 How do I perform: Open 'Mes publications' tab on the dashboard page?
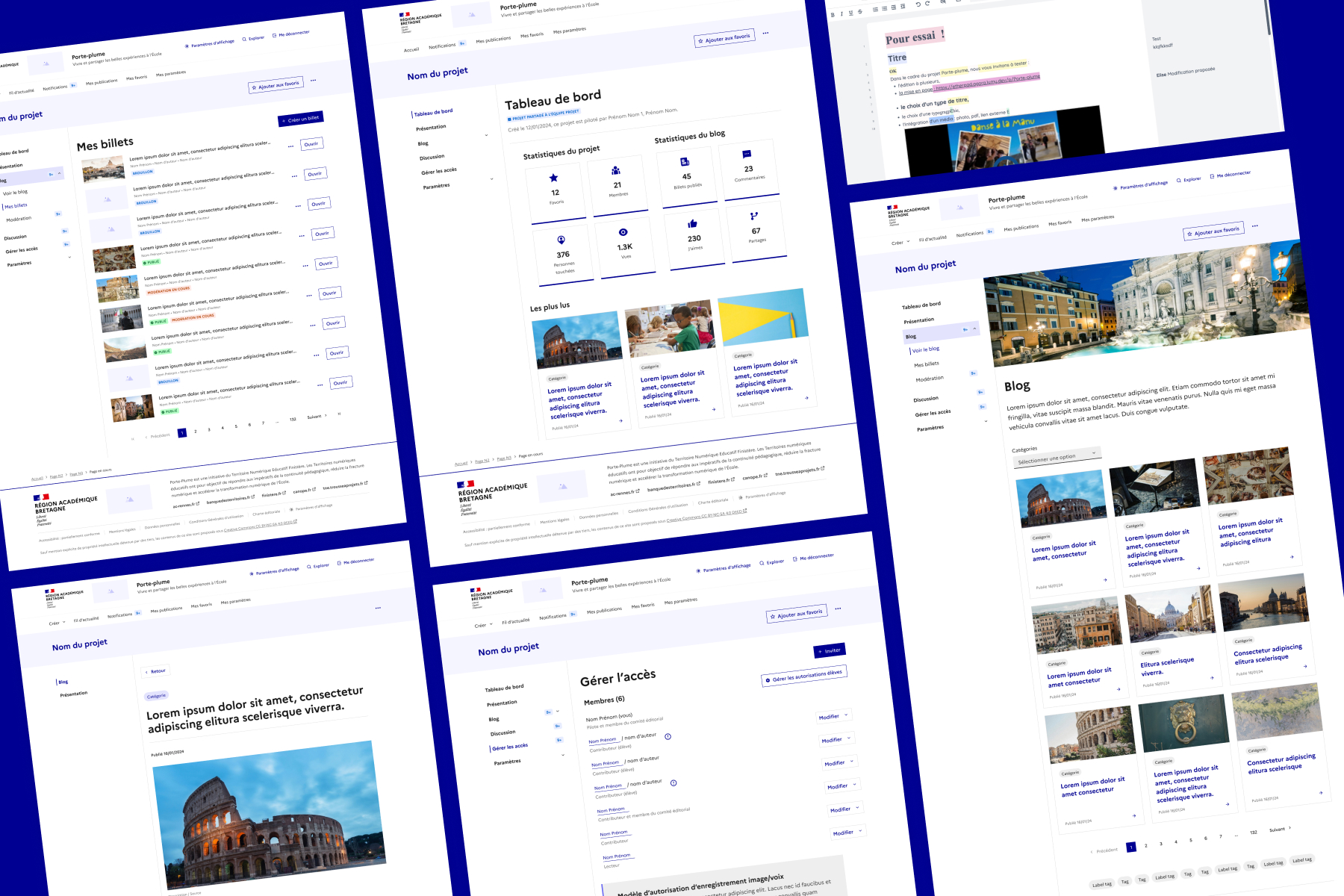(494, 40)
